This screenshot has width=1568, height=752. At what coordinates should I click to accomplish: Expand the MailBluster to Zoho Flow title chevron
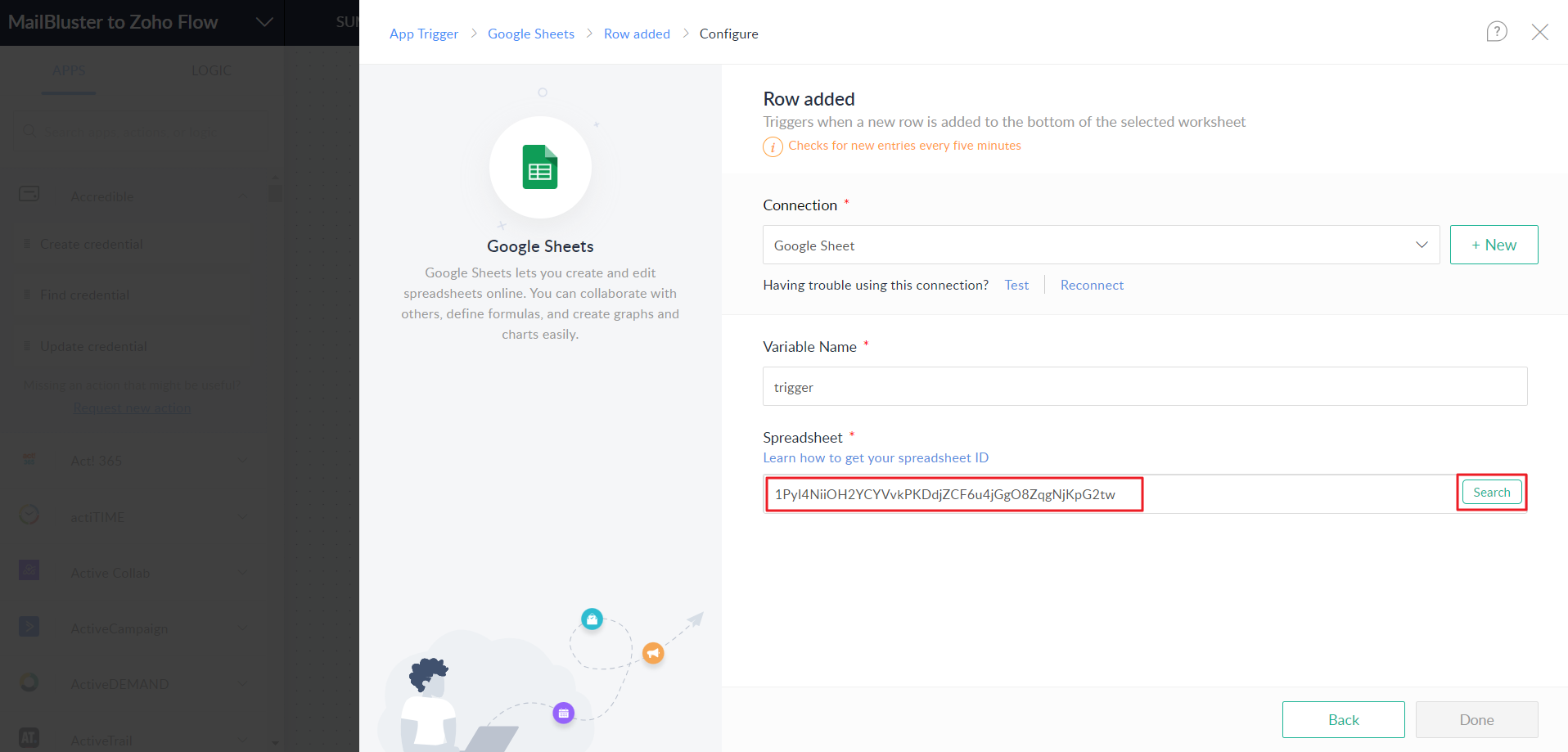pos(264,22)
